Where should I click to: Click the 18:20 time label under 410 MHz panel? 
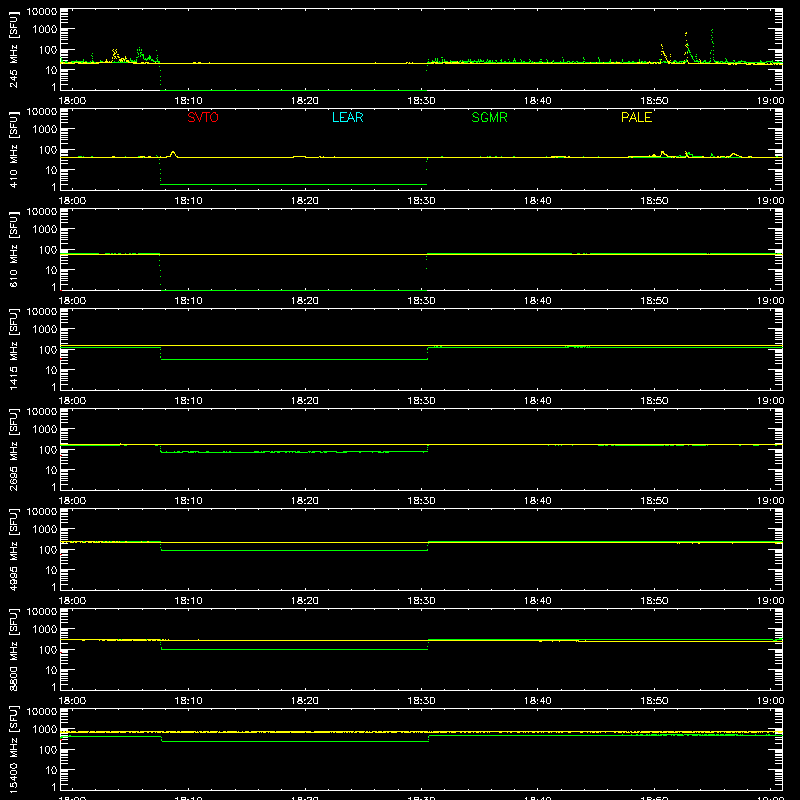[305, 201]
